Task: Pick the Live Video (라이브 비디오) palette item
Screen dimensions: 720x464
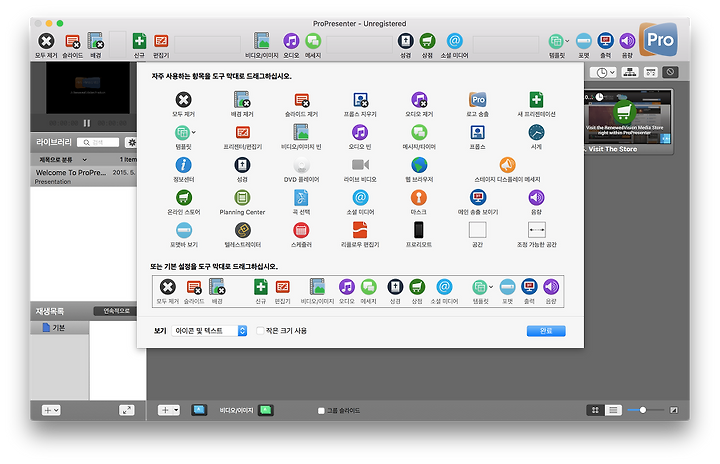Action: pyautogui.click(x=360, y=170)
